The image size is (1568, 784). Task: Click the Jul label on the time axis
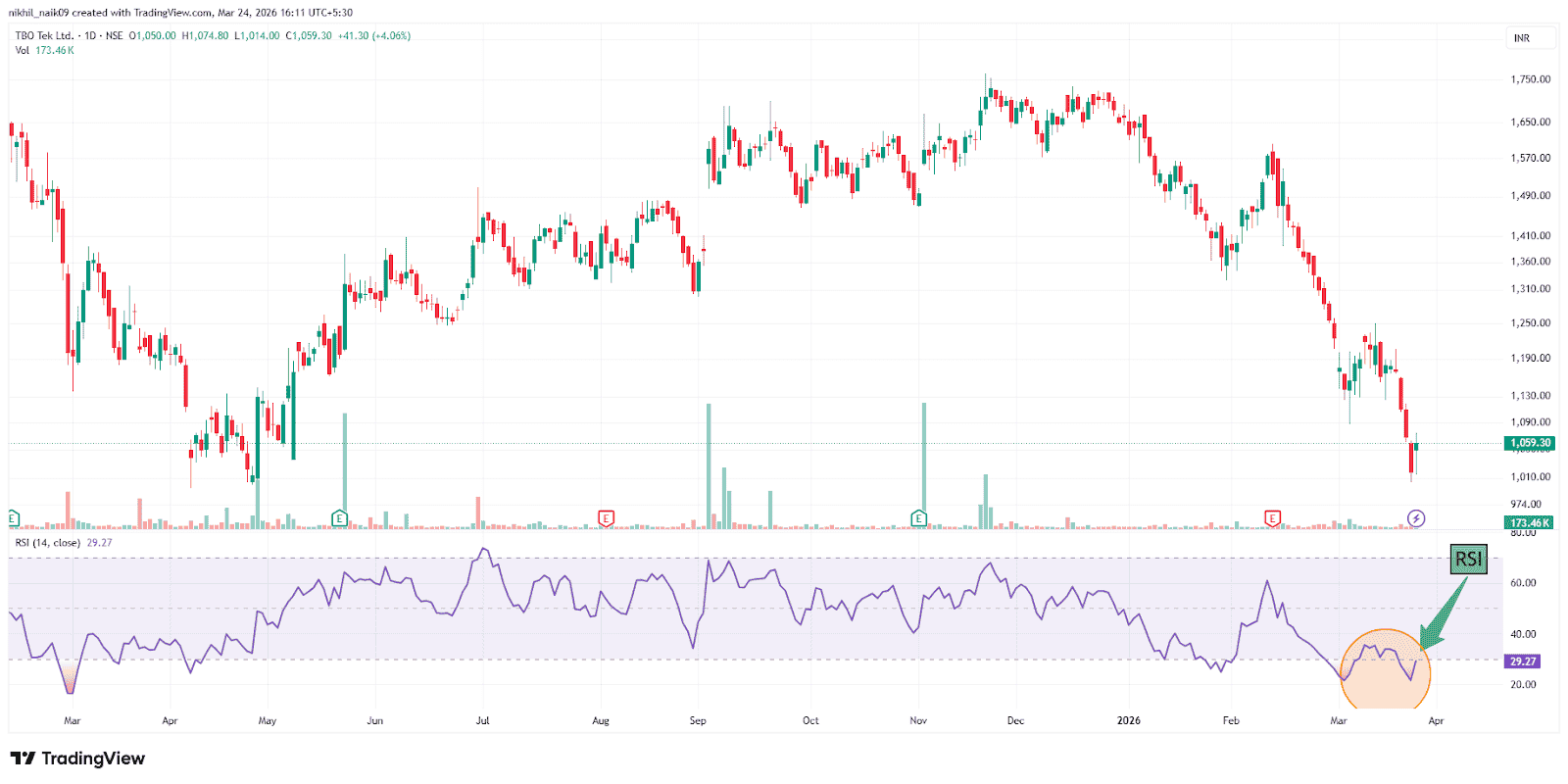pos(482,720)
